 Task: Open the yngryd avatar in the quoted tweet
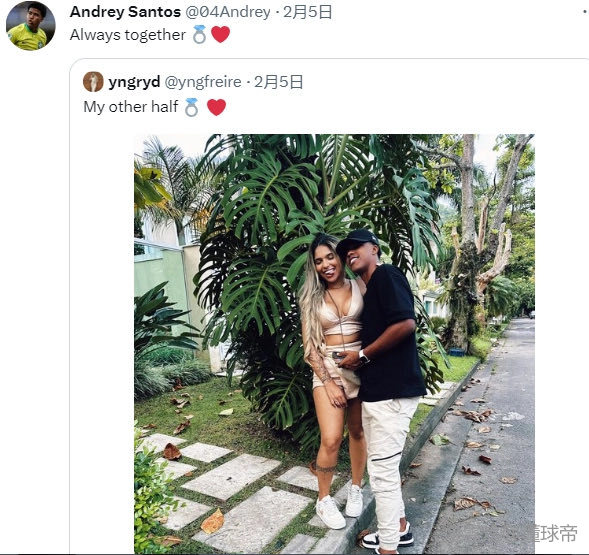tap(93, 82)
